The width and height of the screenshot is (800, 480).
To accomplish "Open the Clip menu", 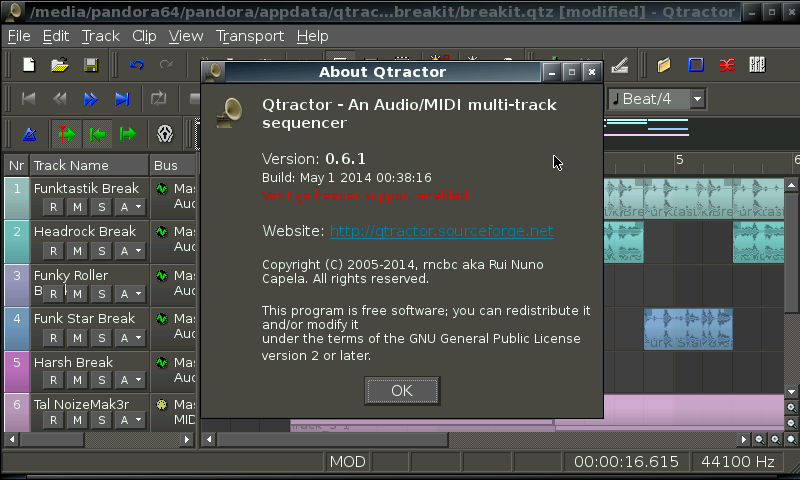I will pos(144,36).
